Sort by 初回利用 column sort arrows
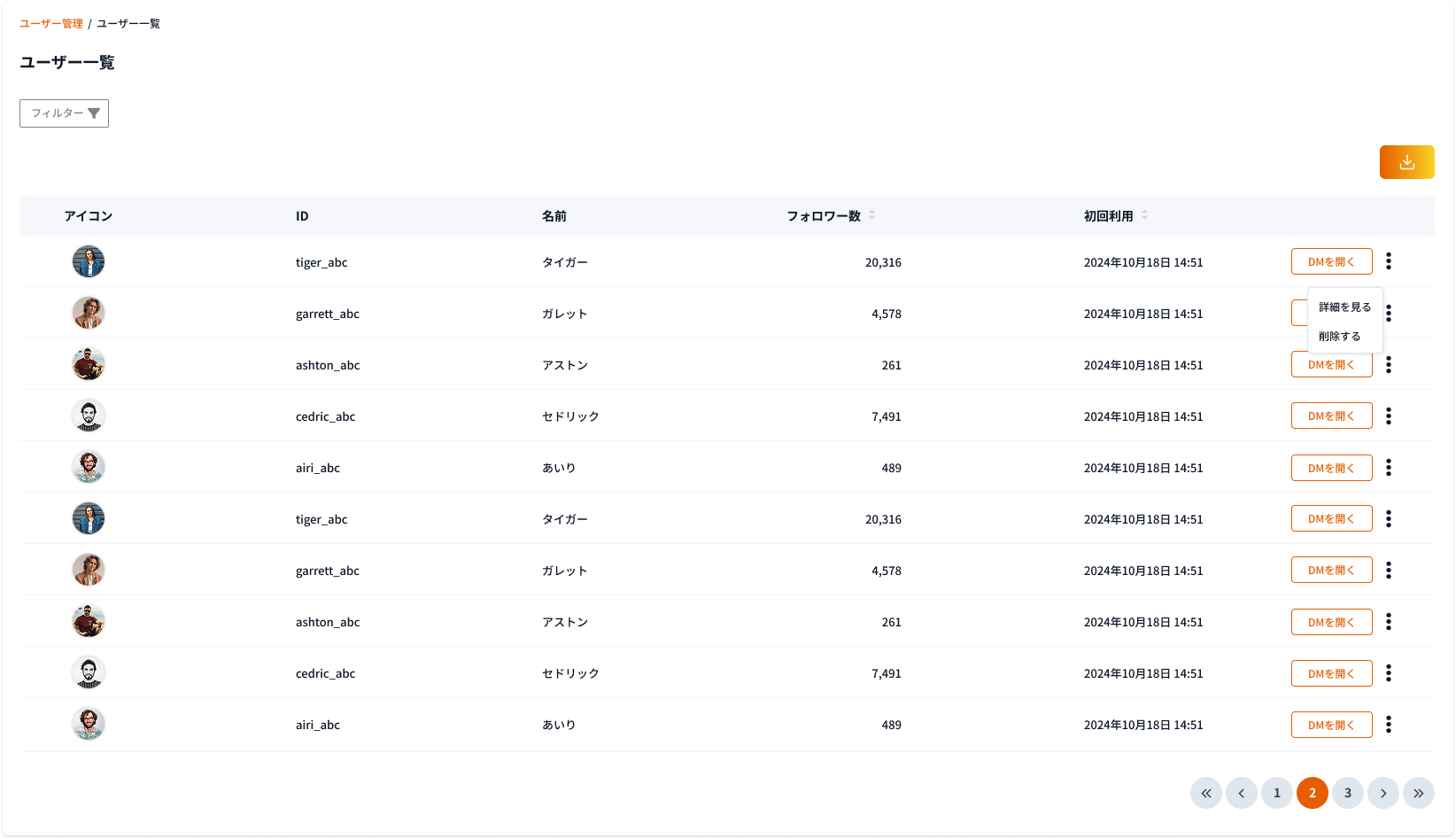 tap(1144, 215)
